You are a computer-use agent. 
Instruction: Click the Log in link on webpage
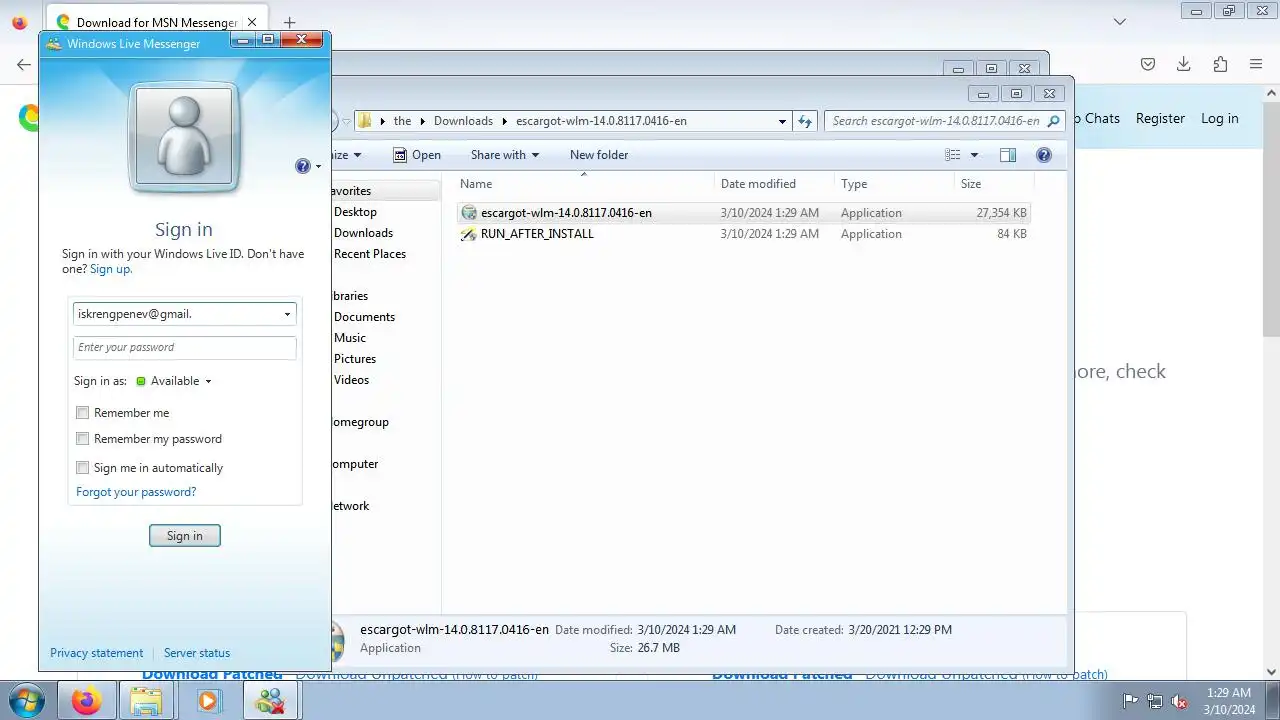point(1219,118)
